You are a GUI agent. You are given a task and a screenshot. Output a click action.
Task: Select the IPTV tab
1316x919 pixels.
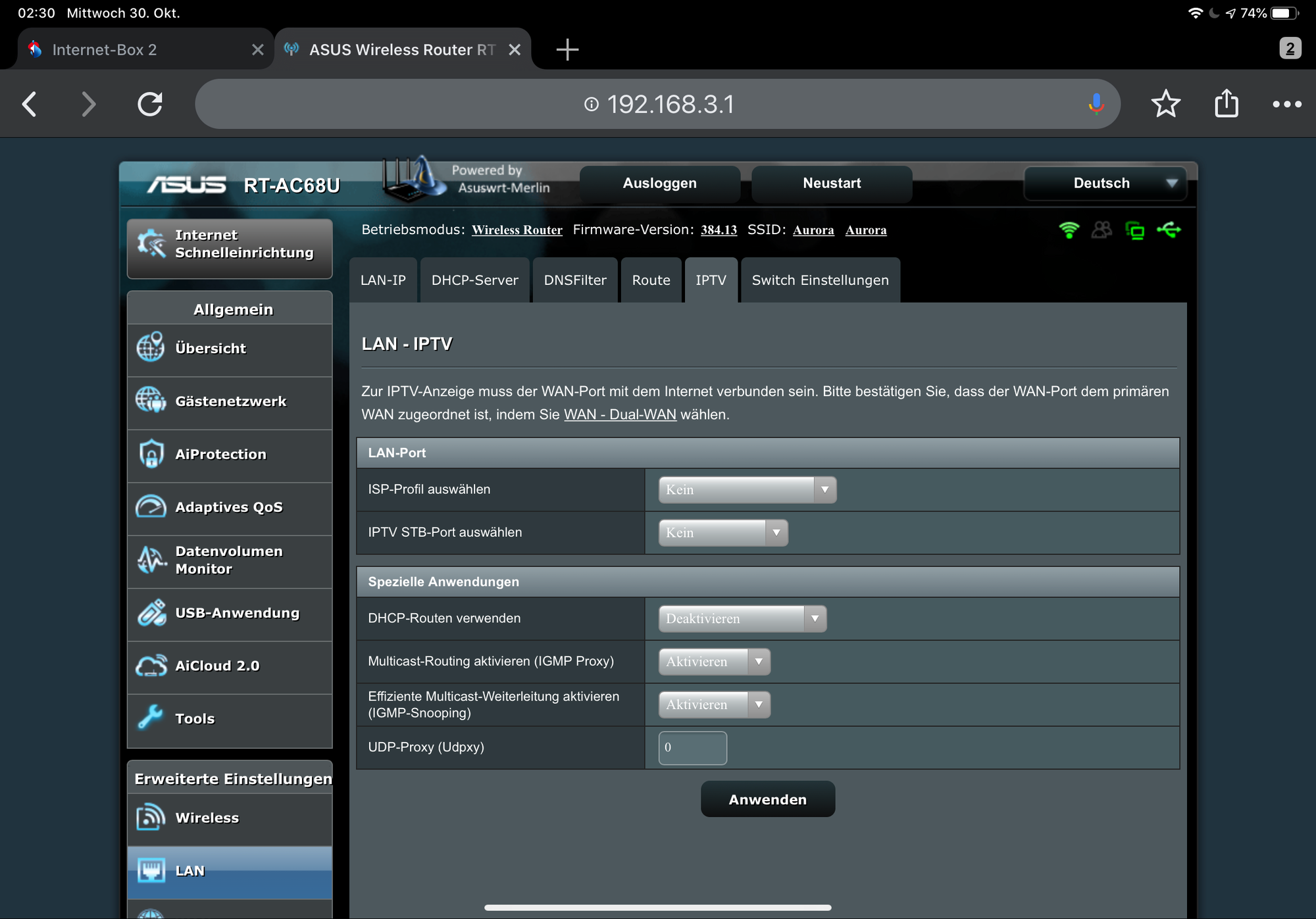(711, 280)
